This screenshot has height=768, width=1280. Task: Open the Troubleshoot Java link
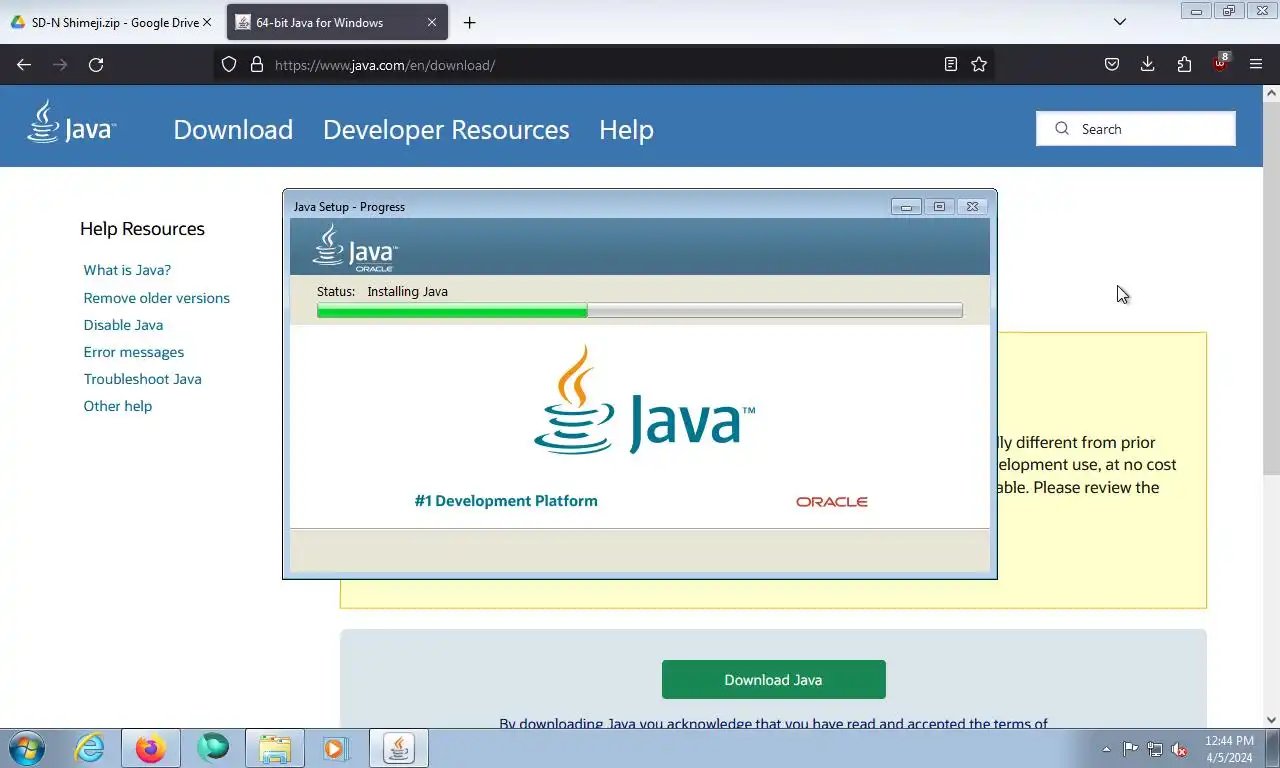click(142, 379)
